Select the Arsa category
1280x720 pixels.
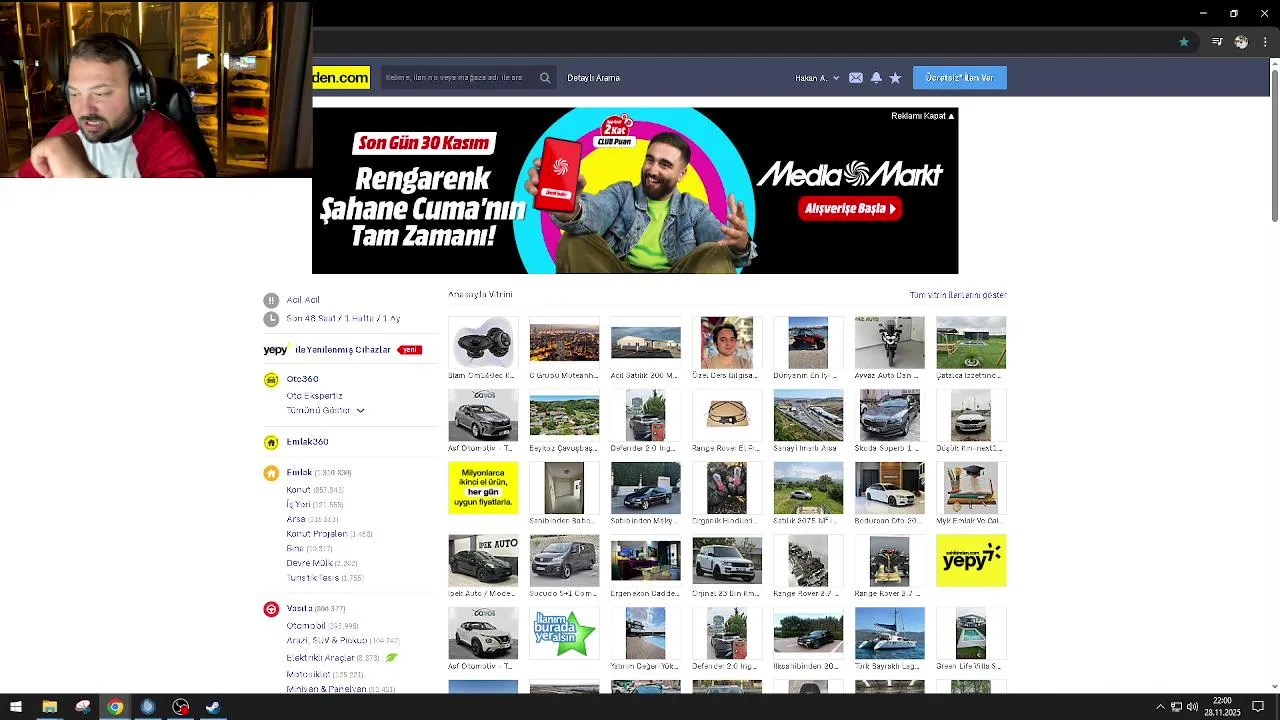point(296,520)
